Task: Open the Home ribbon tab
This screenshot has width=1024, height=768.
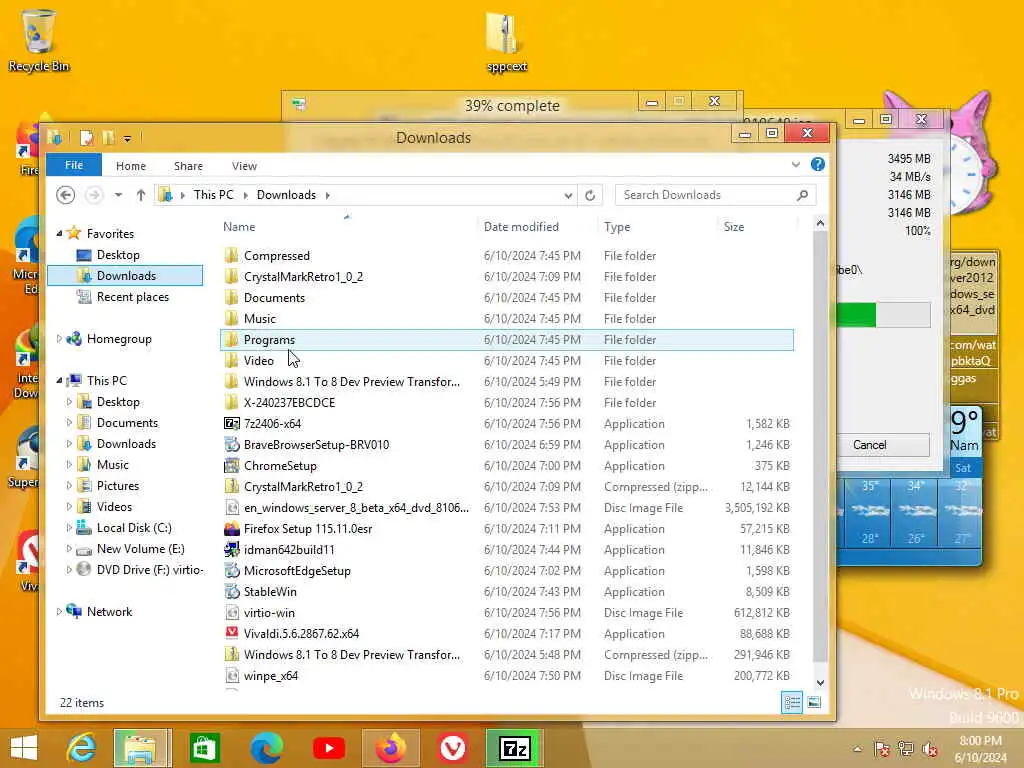Action: point(131,166)
